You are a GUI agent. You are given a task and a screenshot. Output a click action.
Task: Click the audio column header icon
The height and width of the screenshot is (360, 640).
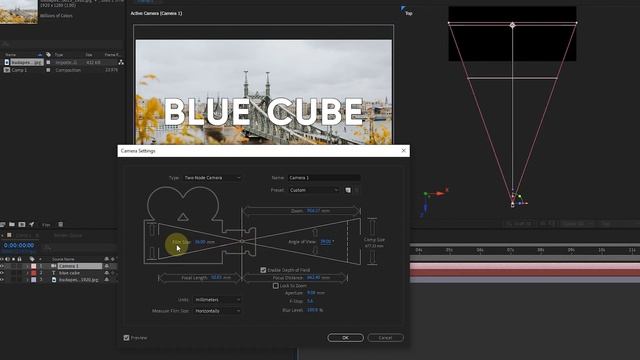(x=7, y=259)
